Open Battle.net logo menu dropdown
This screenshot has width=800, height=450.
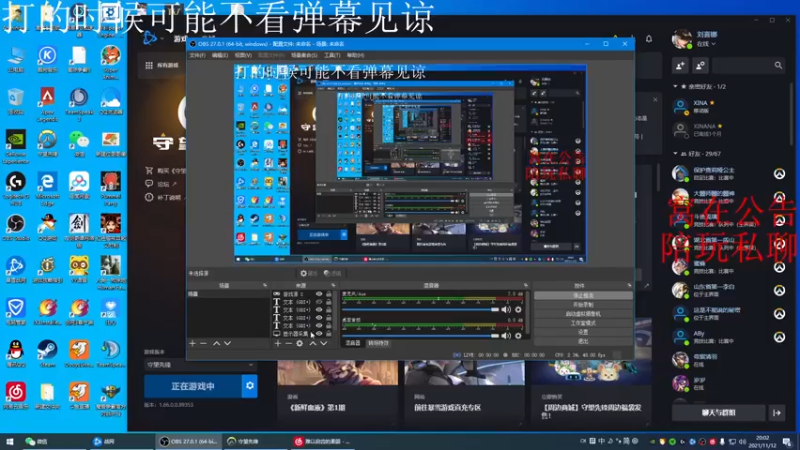click(153, 38)
